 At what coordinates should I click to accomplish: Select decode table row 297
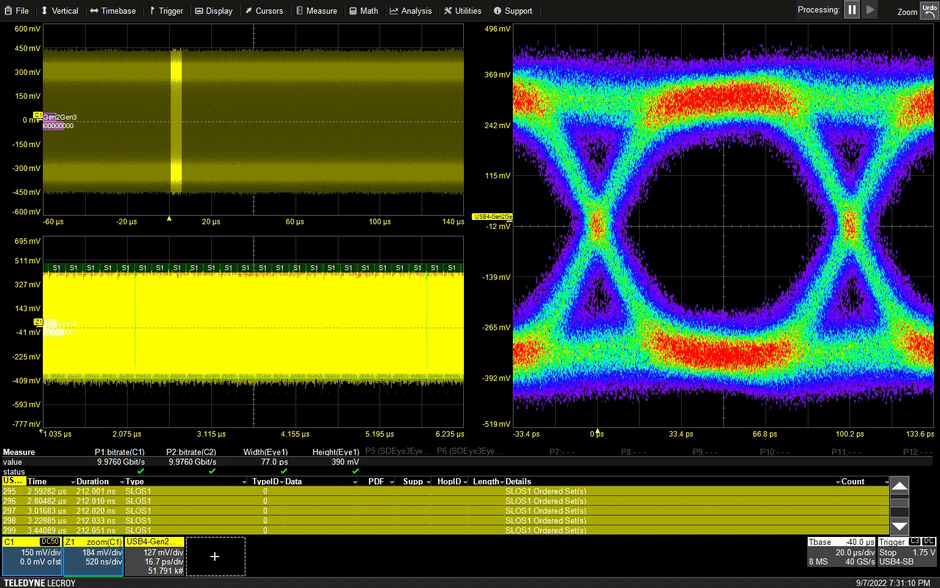[250, 512]
